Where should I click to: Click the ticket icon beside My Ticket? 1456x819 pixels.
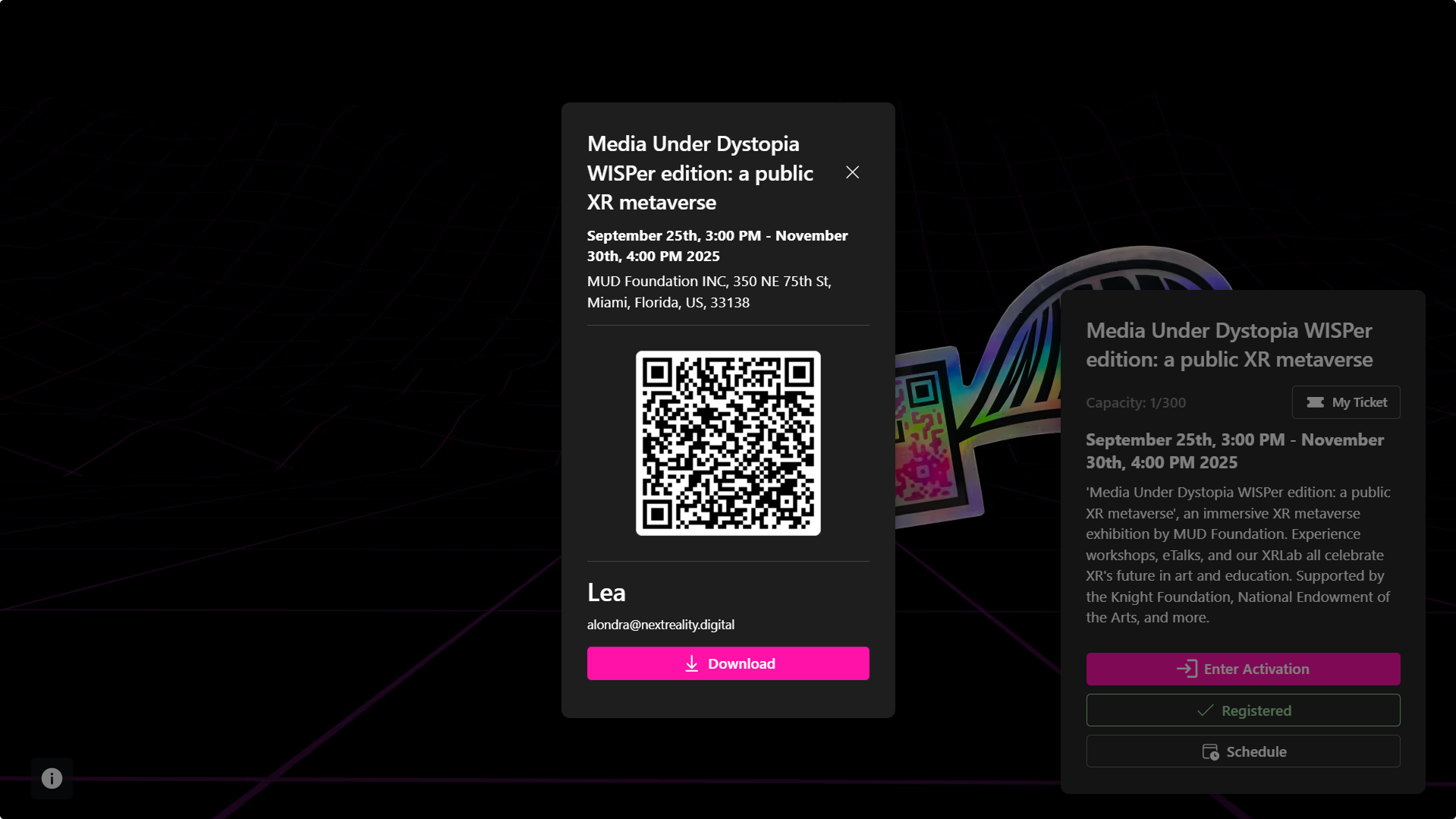click(1315, 402)
